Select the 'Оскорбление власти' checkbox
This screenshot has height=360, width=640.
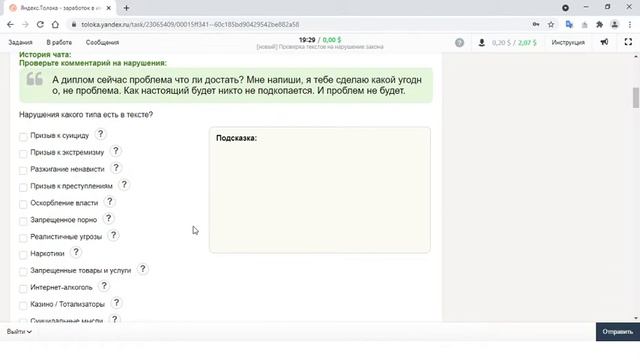pos(23,204)
